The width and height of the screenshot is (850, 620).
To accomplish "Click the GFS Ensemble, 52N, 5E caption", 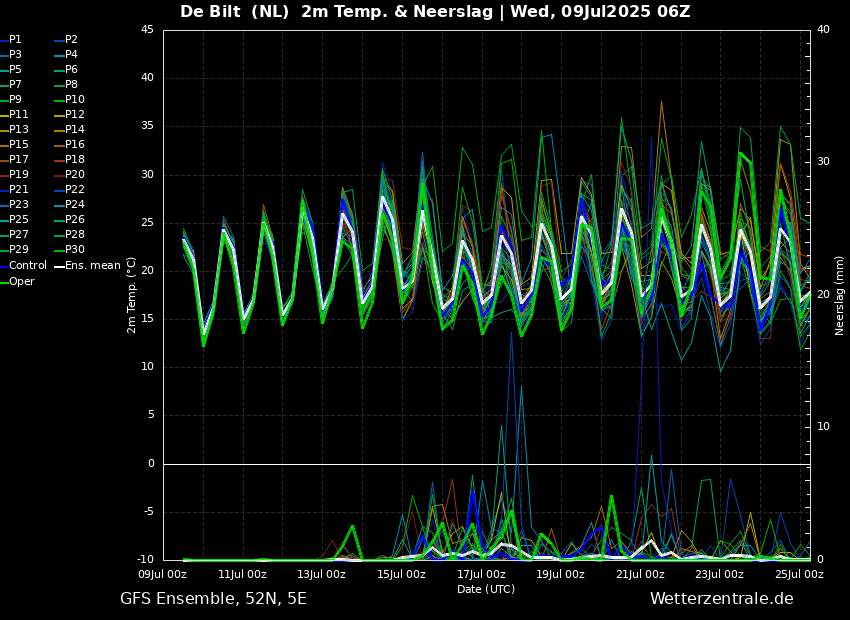I will point(213,599).
